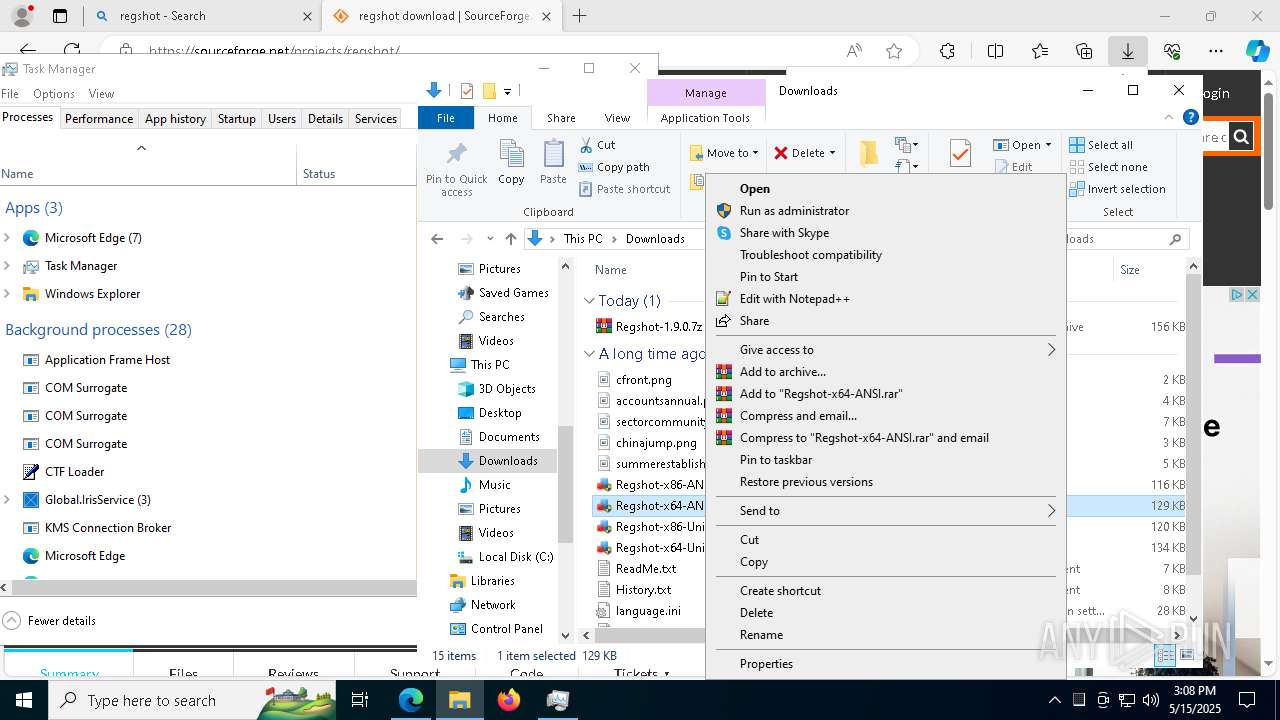Open Edge Settings and more ellipsis
Viewport: 1280px width, 720px height.
coord(1216,51)
